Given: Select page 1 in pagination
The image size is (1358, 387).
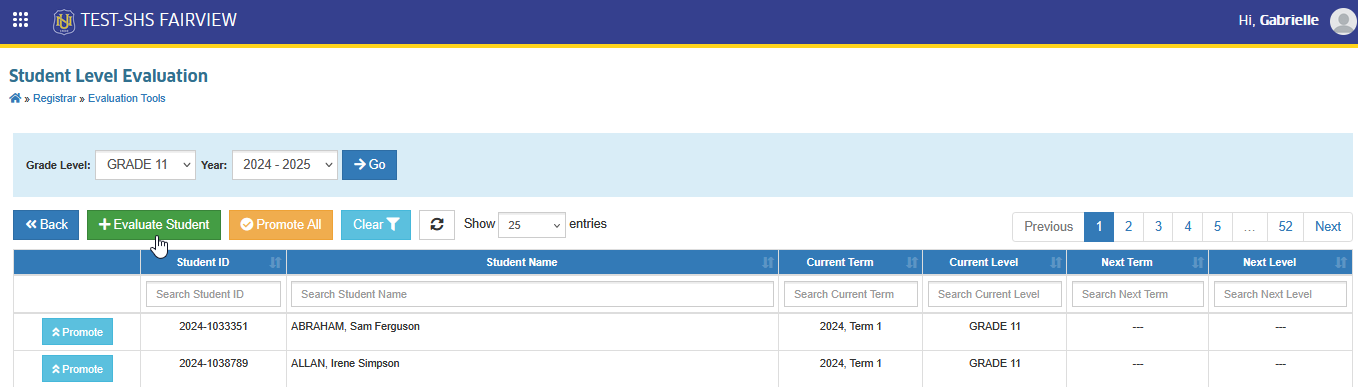Looking at the screenshot, I should pyautogui.click(x=1099, y=227).
